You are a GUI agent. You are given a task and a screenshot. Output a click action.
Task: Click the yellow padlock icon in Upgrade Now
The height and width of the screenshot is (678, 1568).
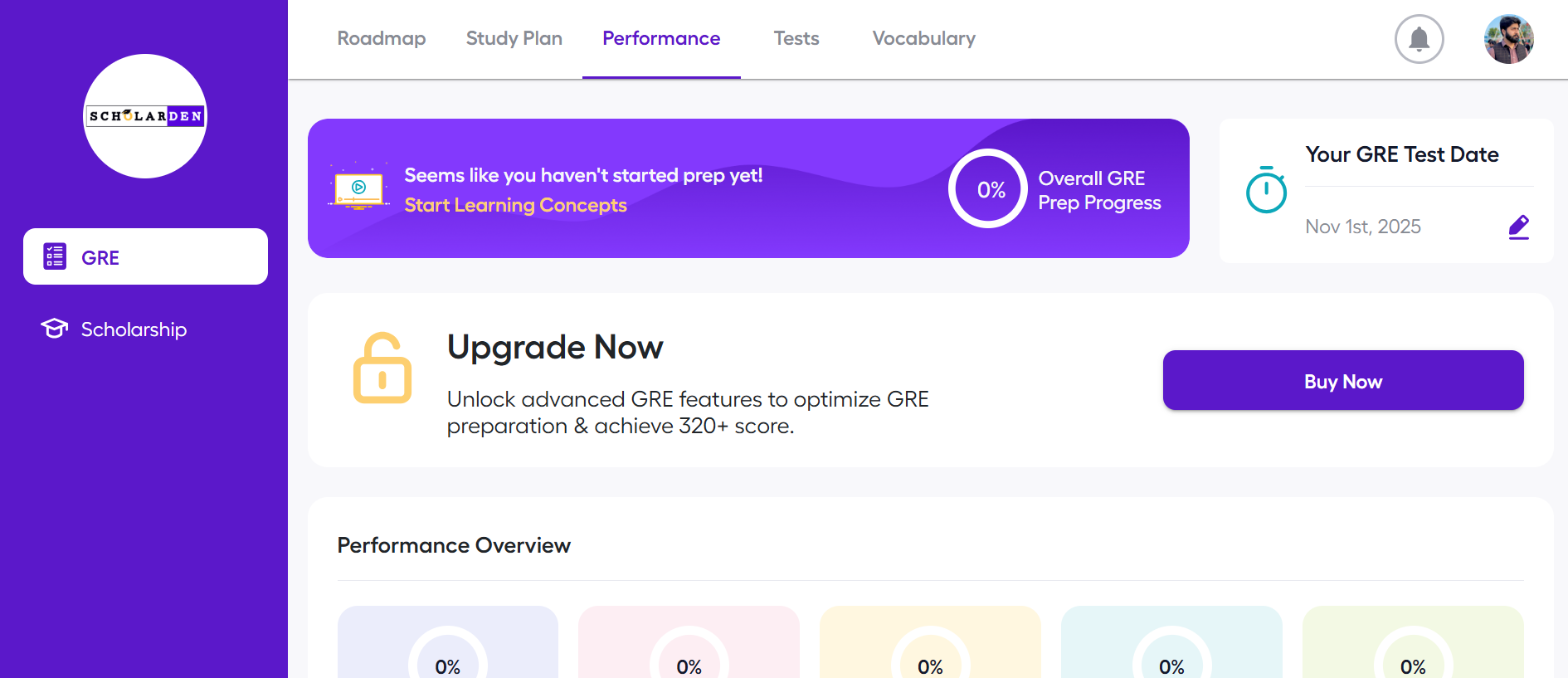(x=382, y=368)
